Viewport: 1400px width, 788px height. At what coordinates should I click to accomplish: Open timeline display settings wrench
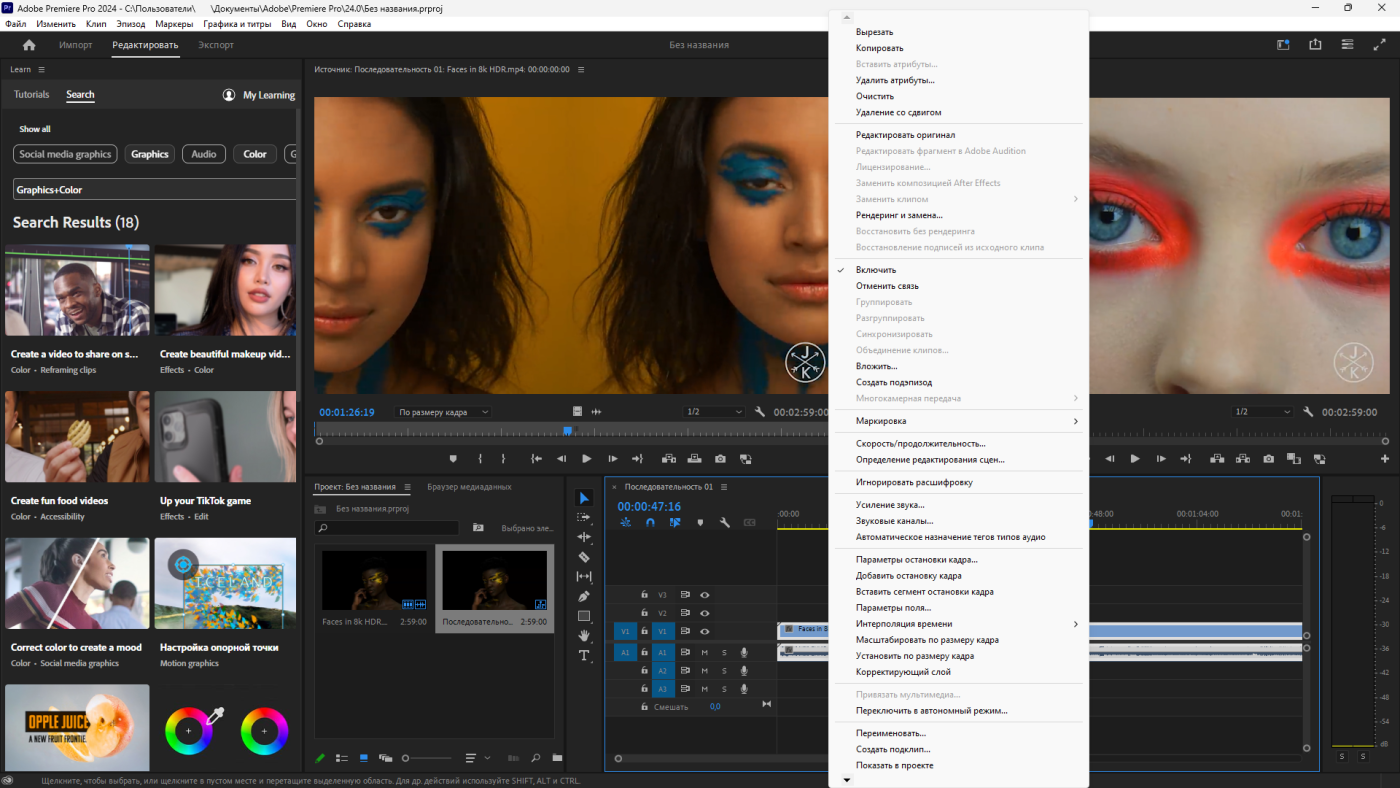coord(725,522)
